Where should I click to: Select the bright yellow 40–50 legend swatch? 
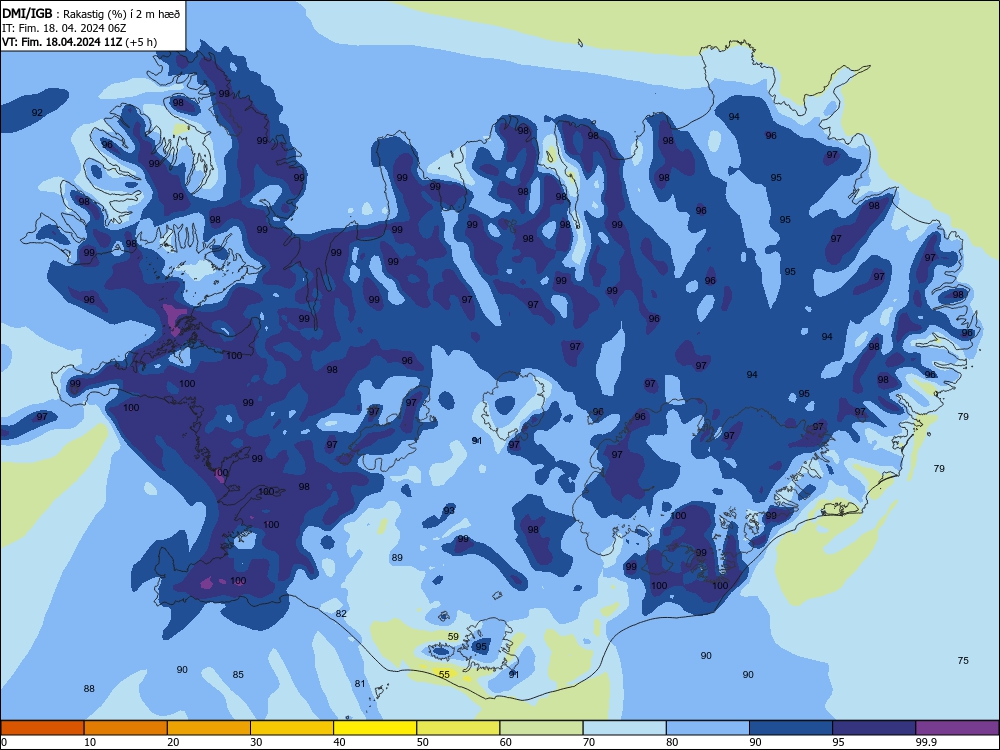[375, 728]
